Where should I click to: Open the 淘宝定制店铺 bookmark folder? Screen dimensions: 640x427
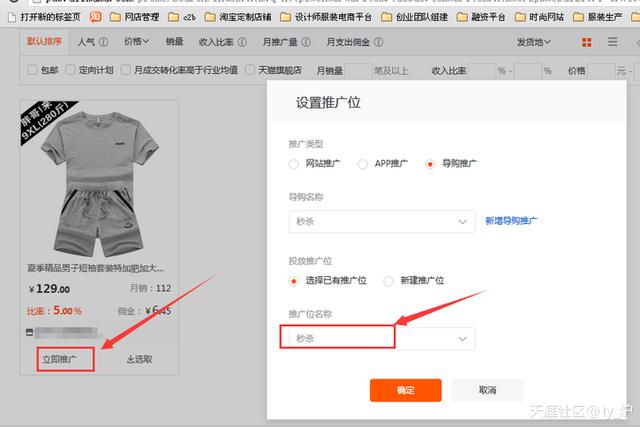[x=238, y=17]
